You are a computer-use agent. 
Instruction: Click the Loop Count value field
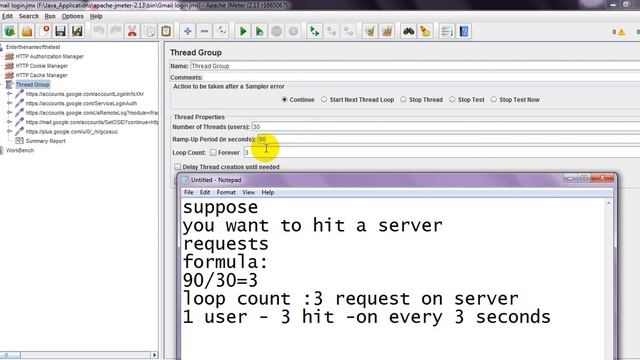pyautogui.click(x=442, y=152)
